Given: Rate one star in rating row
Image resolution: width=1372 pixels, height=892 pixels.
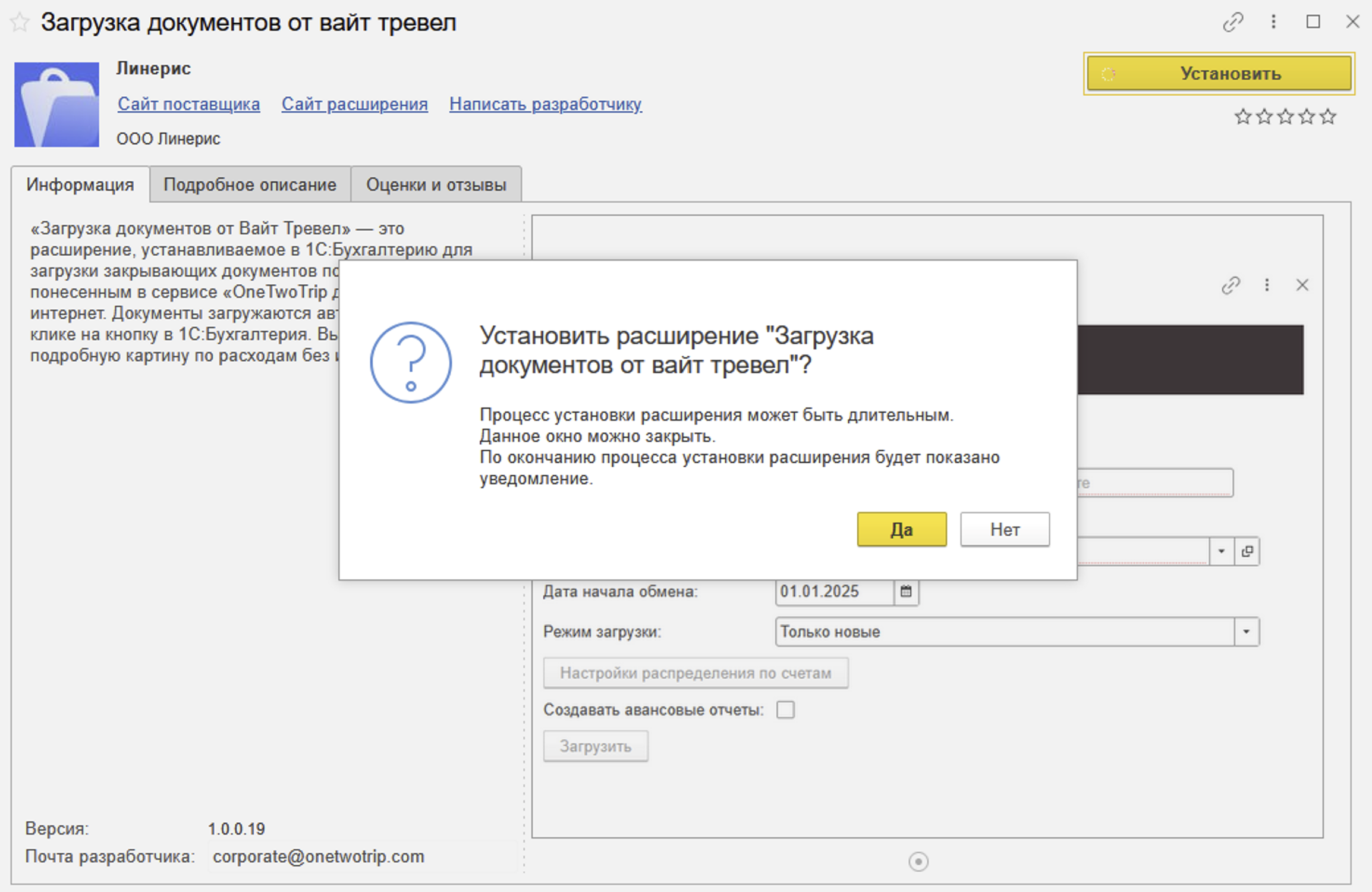Looking at the screenshot, I should (x=1243, y=117).
